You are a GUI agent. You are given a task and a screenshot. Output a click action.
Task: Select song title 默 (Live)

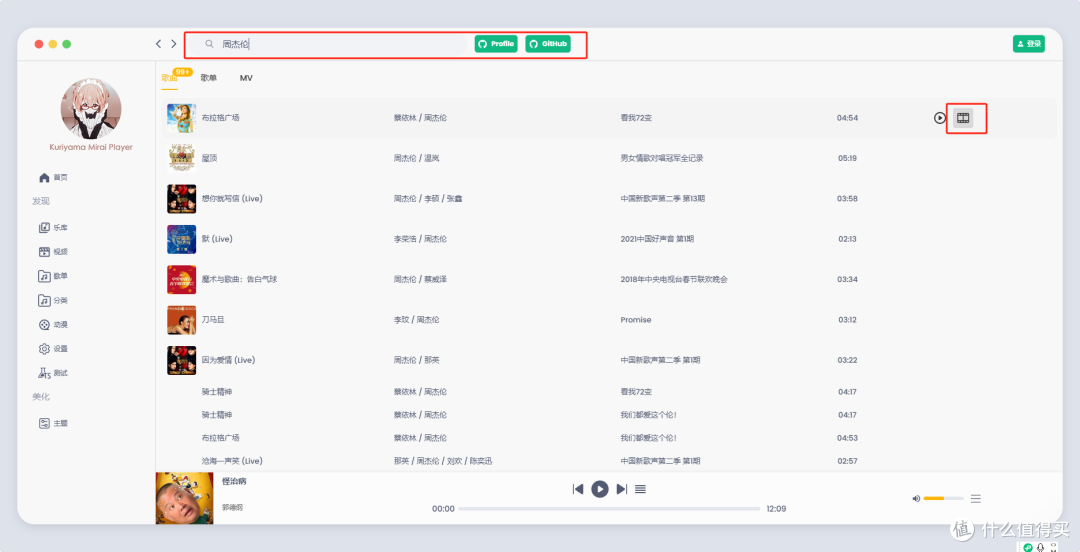(x=217, y=239)
